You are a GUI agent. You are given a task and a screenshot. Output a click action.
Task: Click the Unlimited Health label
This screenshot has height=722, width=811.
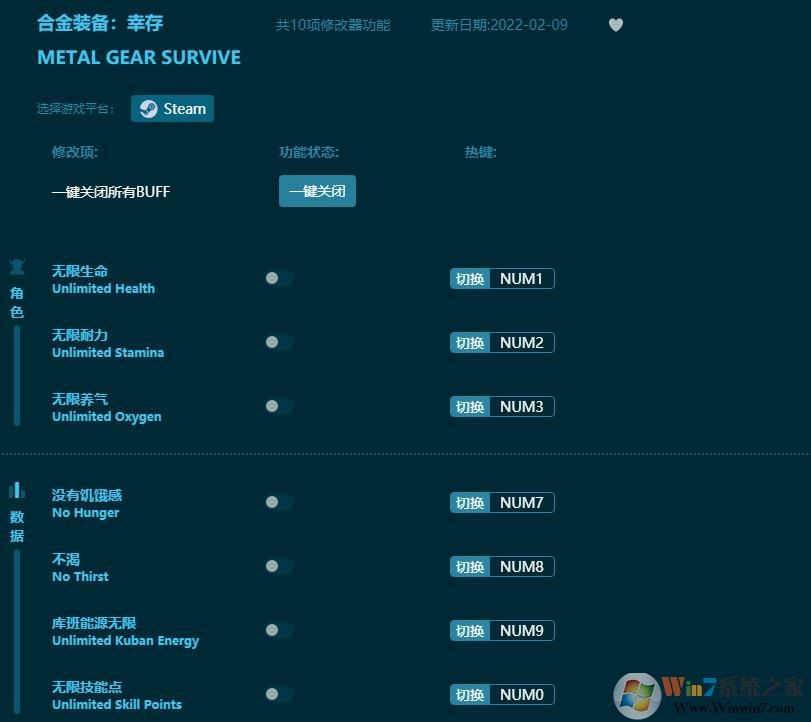pyautogui.click(x=103, y=289)
